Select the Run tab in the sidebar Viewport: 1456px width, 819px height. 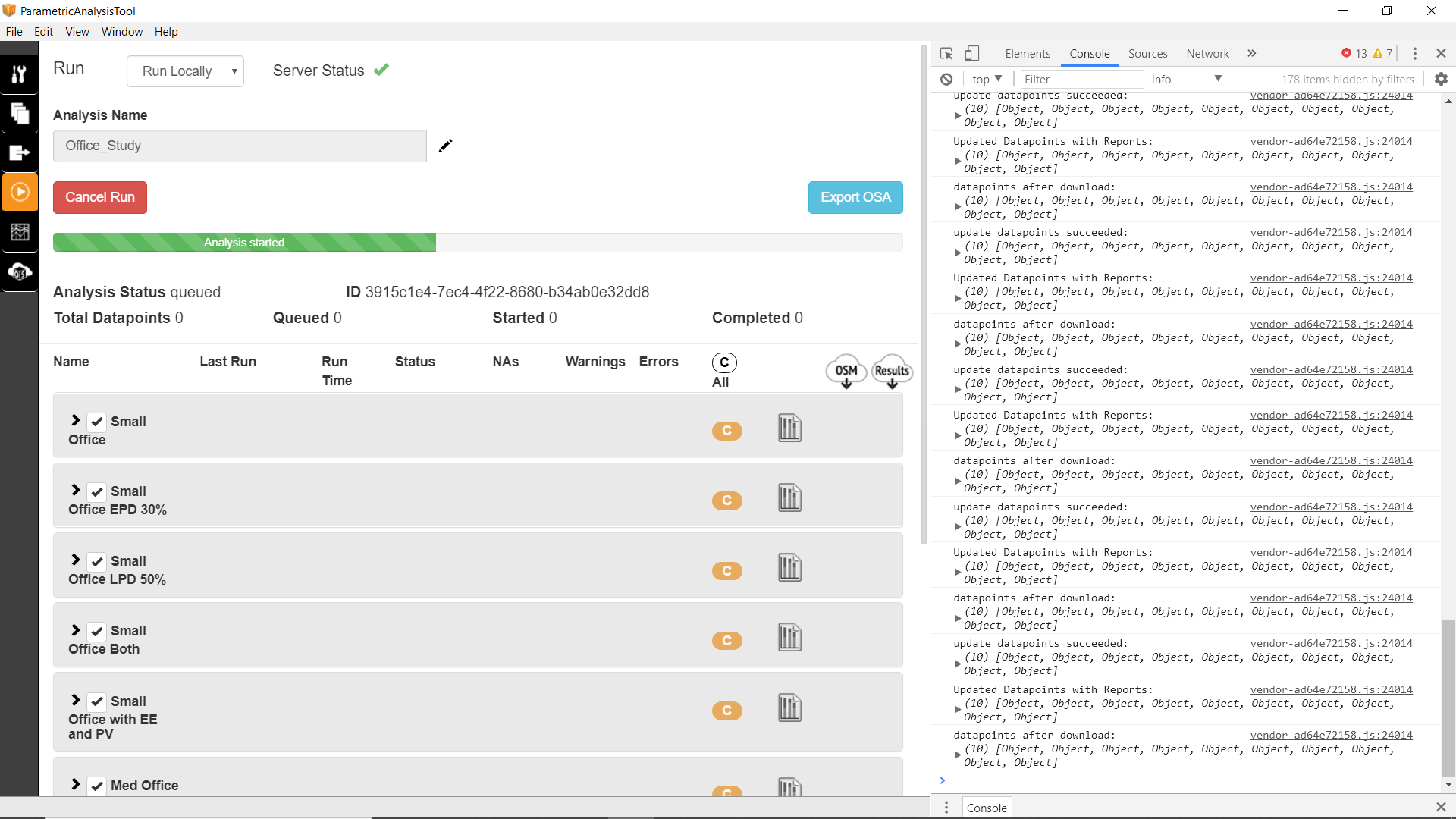(20, 191)
